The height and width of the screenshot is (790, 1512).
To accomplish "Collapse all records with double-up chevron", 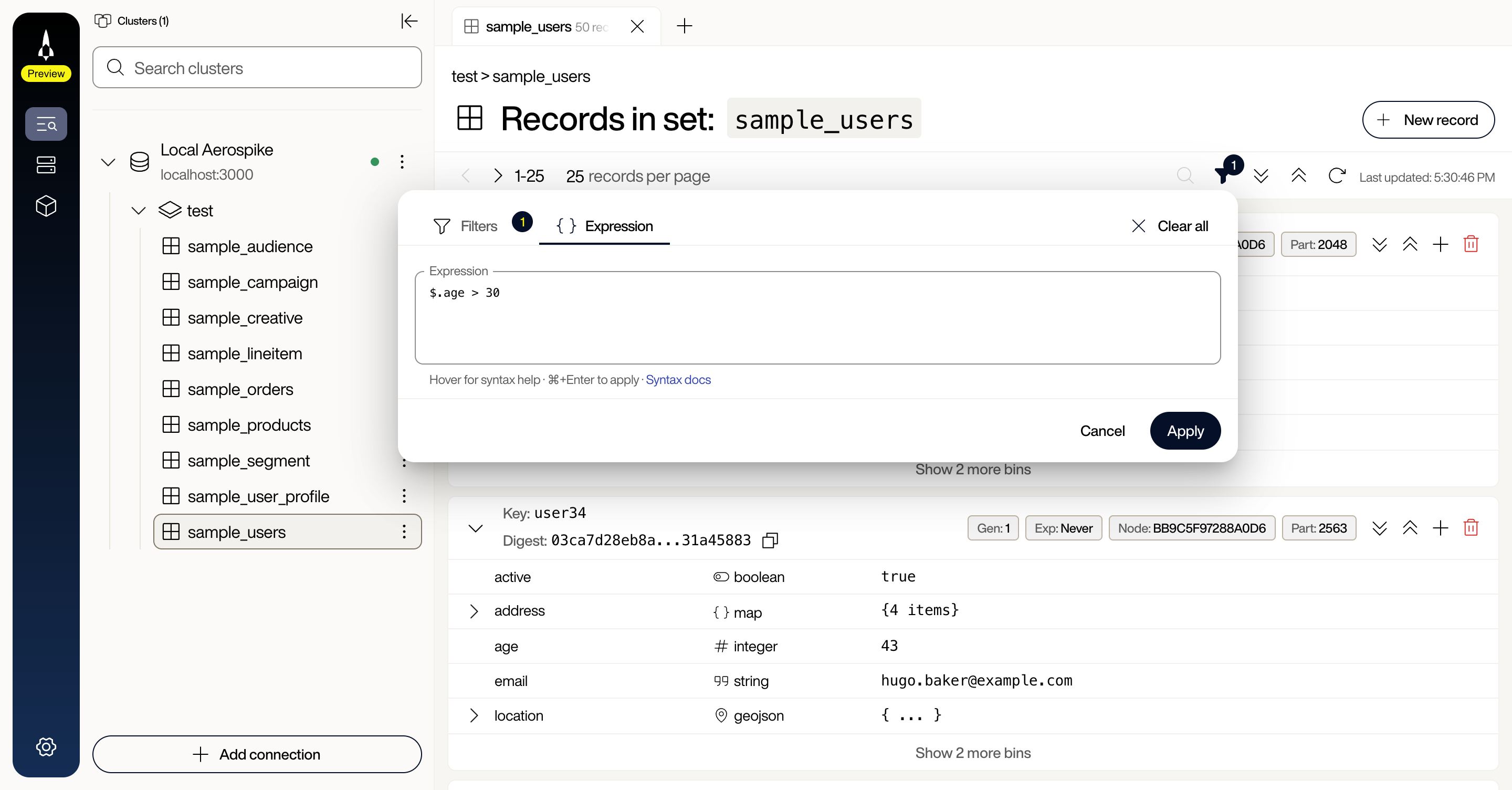I will [x=1299, y=175].
